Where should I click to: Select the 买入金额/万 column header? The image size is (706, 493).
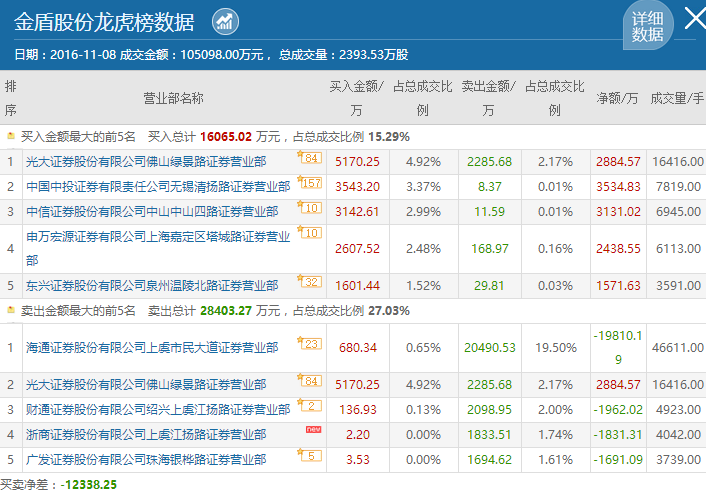pos(356,98)
